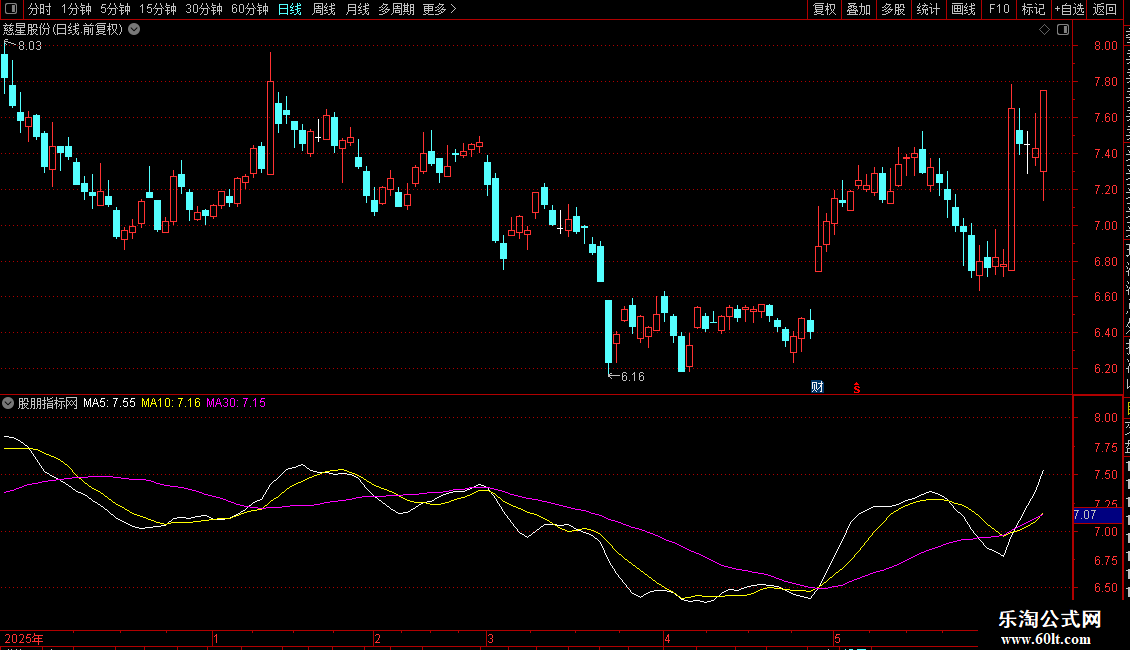Toggle the left sidebar panel icon

[11, 9]
